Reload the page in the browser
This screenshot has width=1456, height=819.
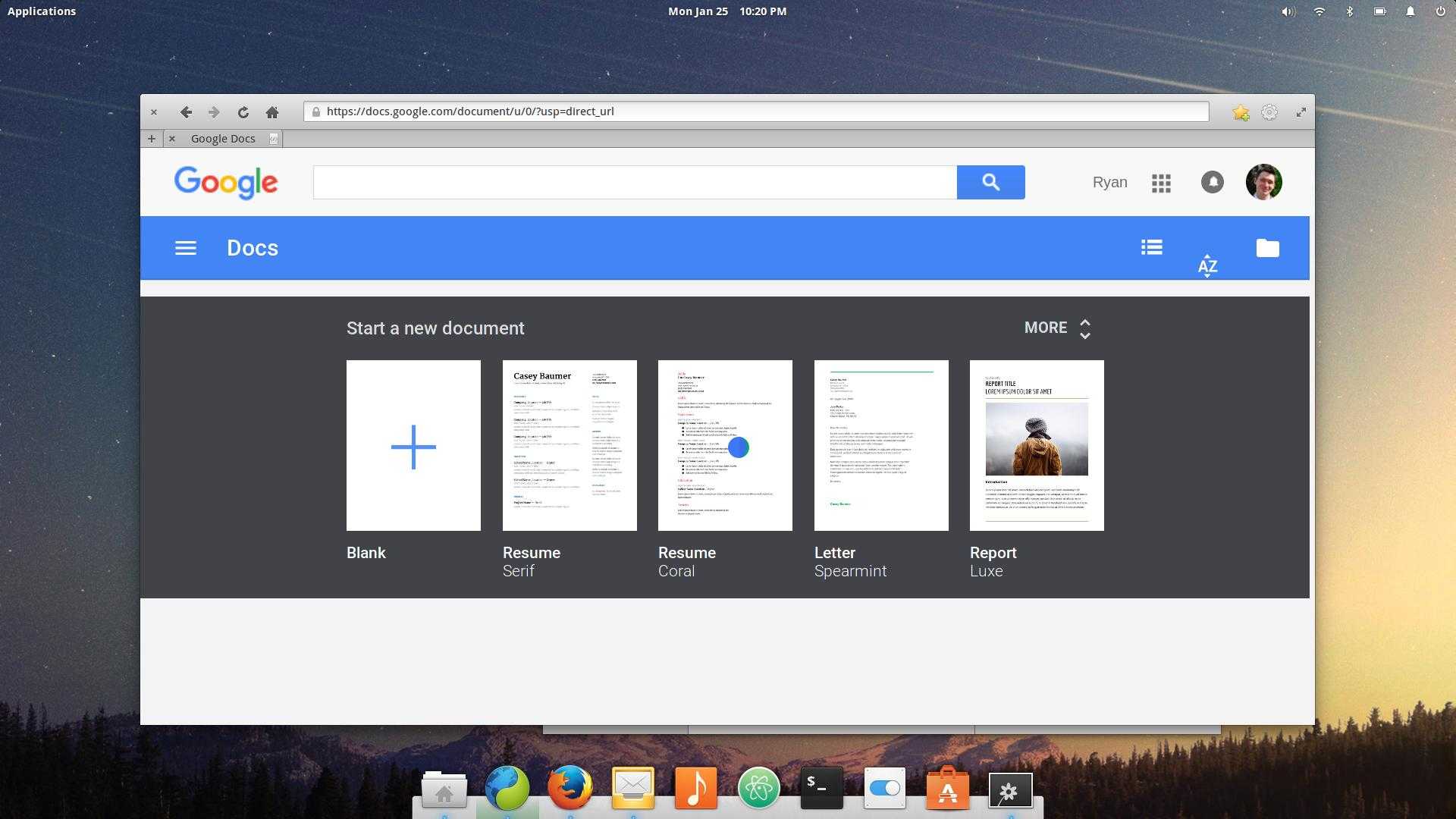pyautogui.click(x=243, y=112)
